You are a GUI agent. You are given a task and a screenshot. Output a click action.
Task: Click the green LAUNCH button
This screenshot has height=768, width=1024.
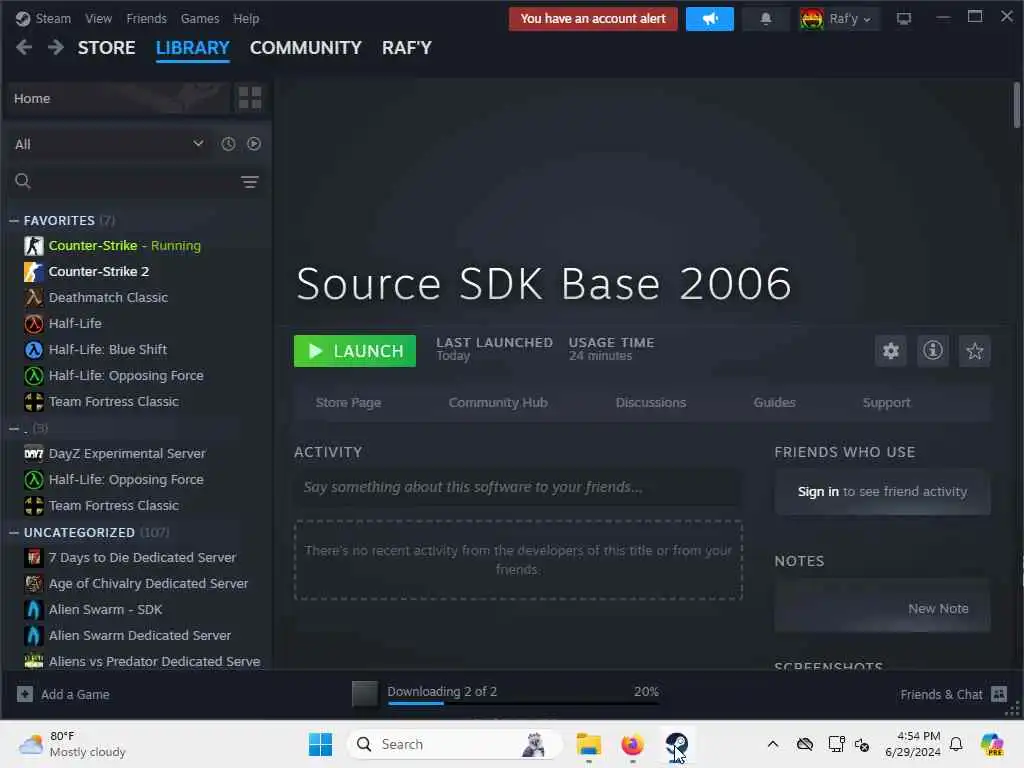(355, 351)
